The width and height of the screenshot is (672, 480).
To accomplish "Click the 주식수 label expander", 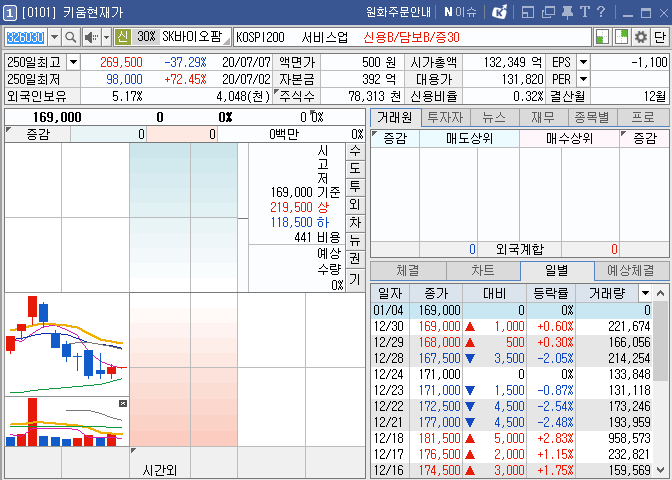I will pos(276,91).
